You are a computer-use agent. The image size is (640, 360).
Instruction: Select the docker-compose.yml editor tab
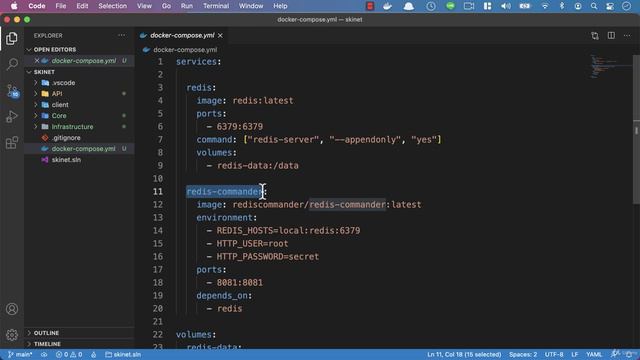(182, 36)
